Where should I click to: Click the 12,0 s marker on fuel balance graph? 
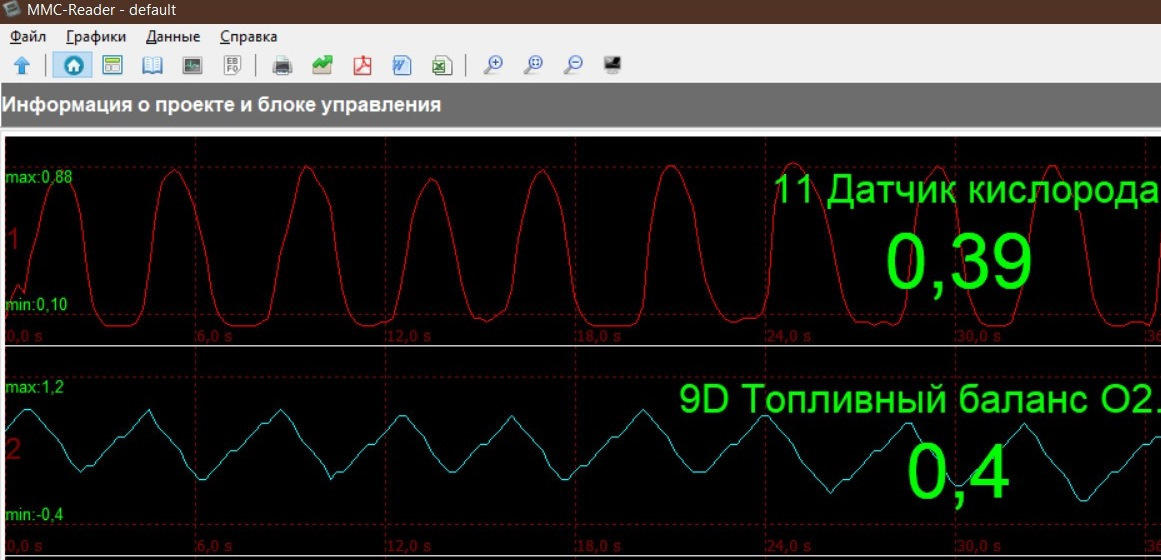(410, 547)
